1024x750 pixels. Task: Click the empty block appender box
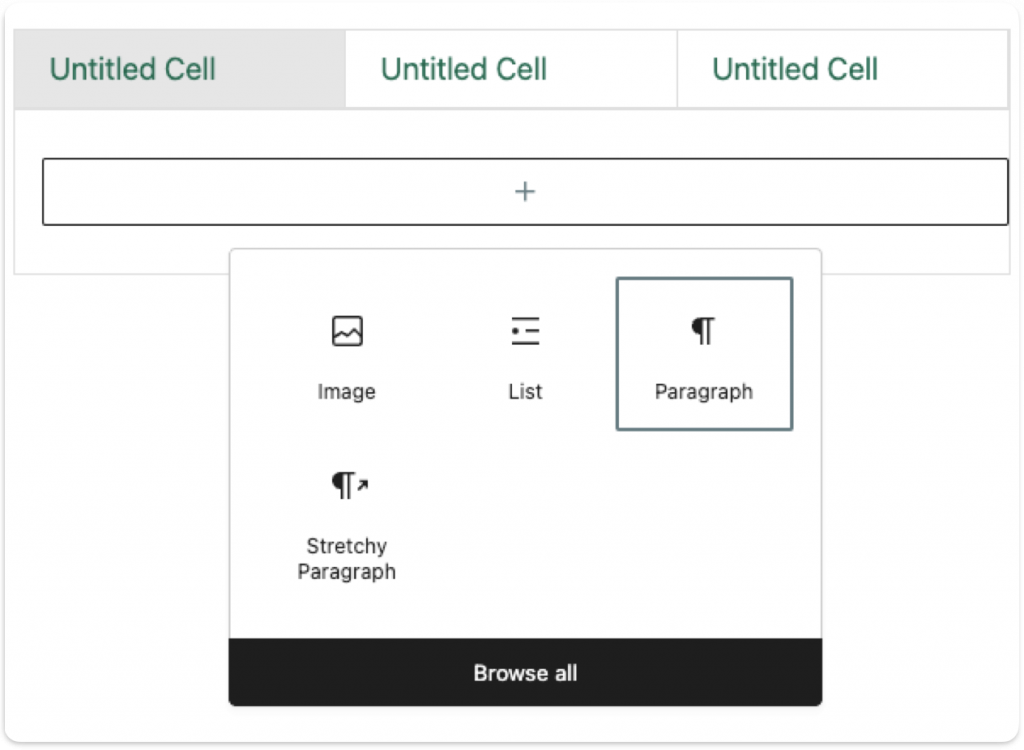pos(525,191)
